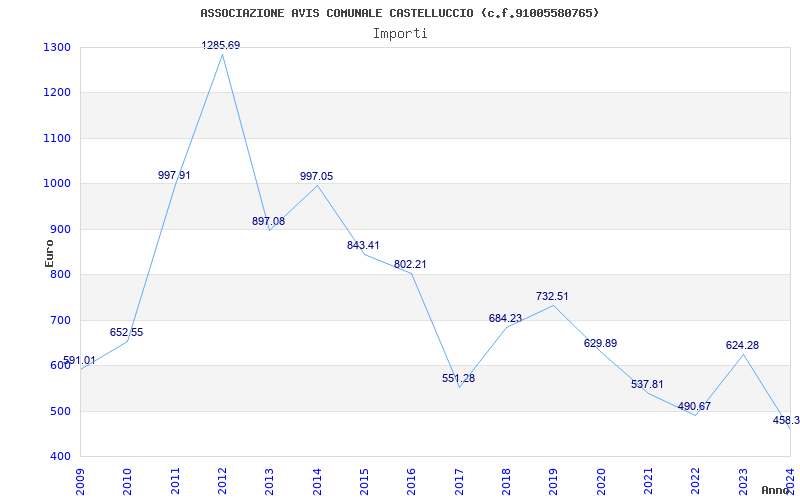
Task: Select the 2017 x-axis year label
Action: (459, 482)
